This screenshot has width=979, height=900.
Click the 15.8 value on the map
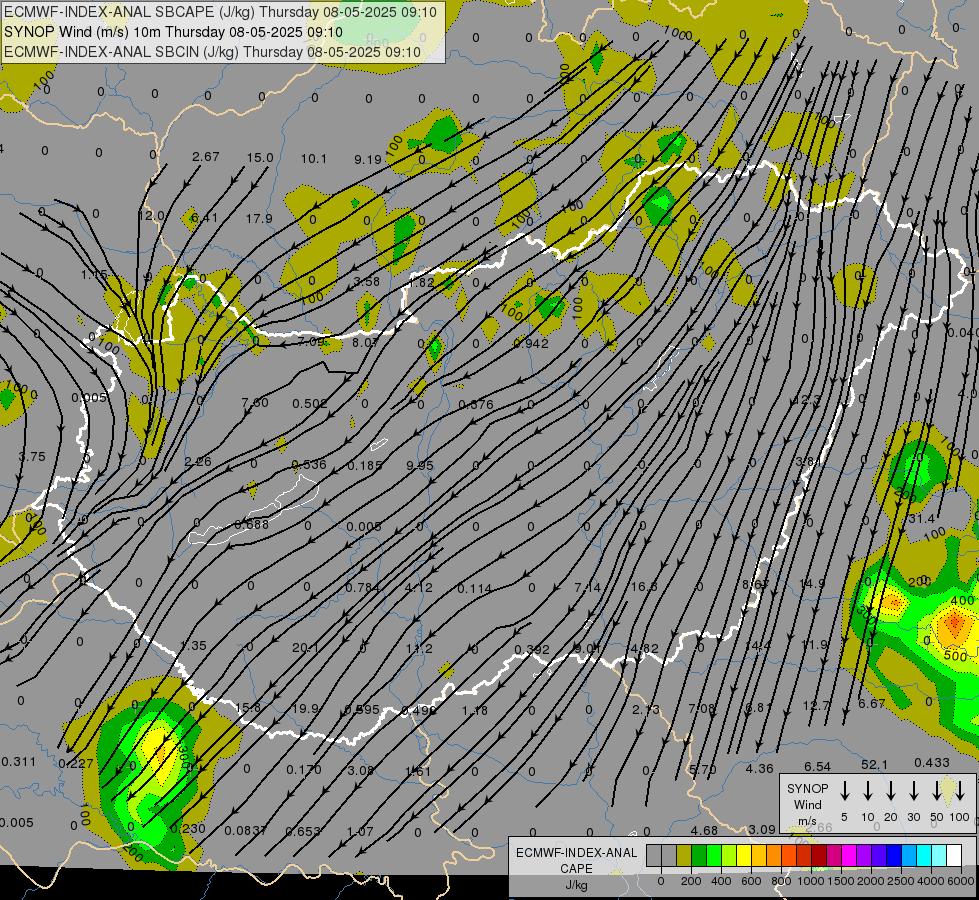(248, 708)
